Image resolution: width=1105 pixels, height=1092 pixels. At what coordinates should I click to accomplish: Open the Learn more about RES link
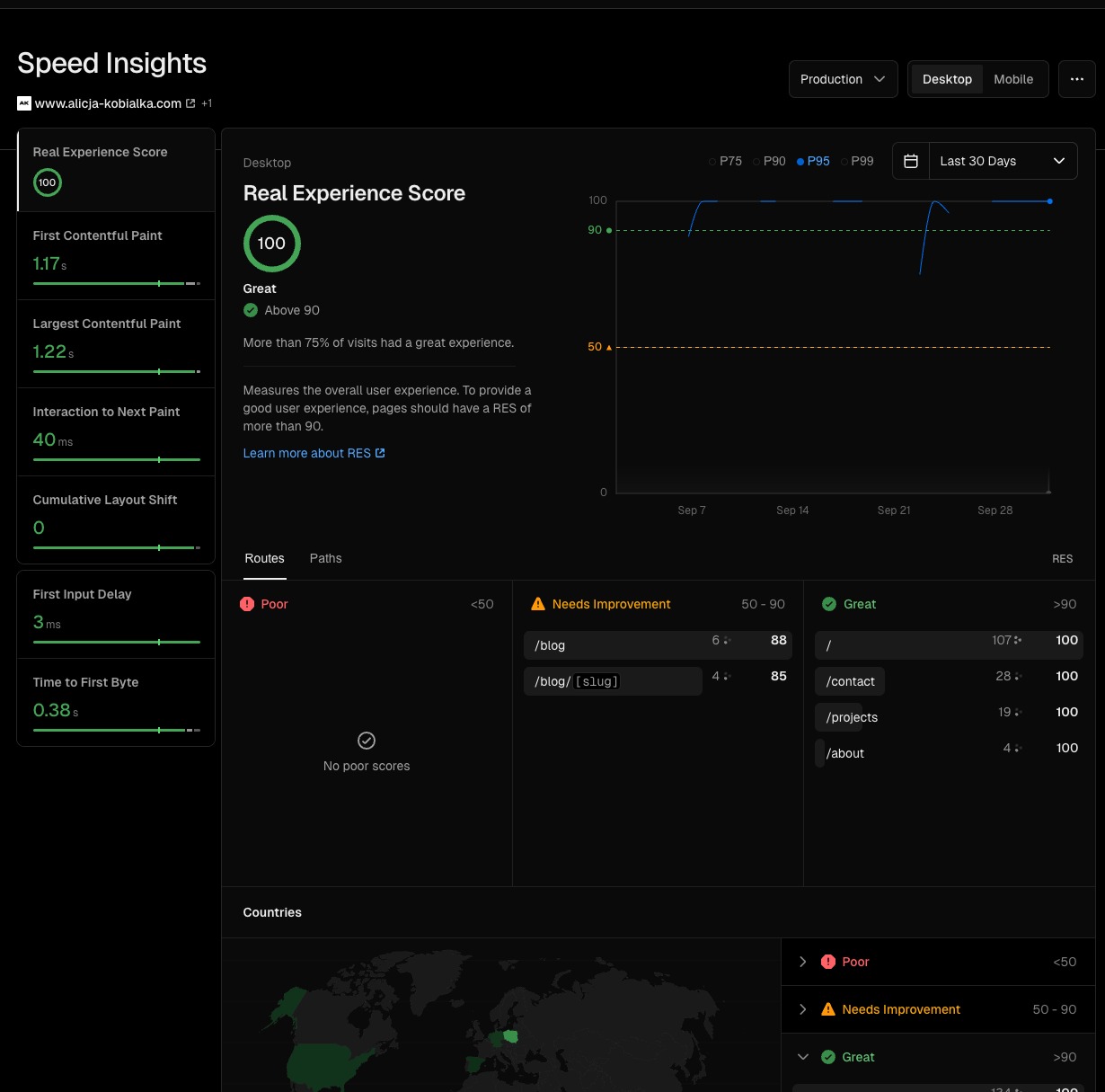click(306, 453)
